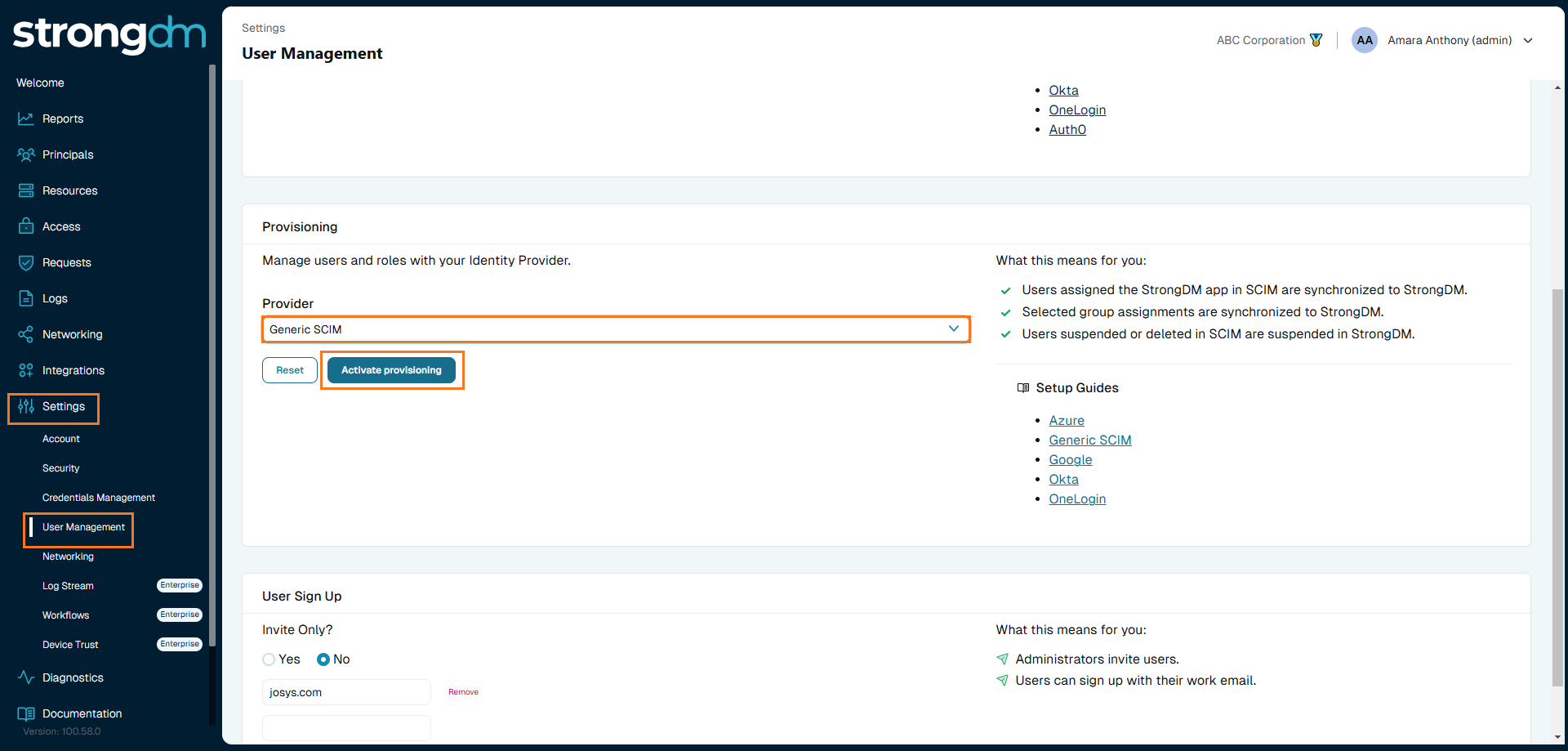Click the Reports chart icon
1568x751 pixels.
coord(26,118)
